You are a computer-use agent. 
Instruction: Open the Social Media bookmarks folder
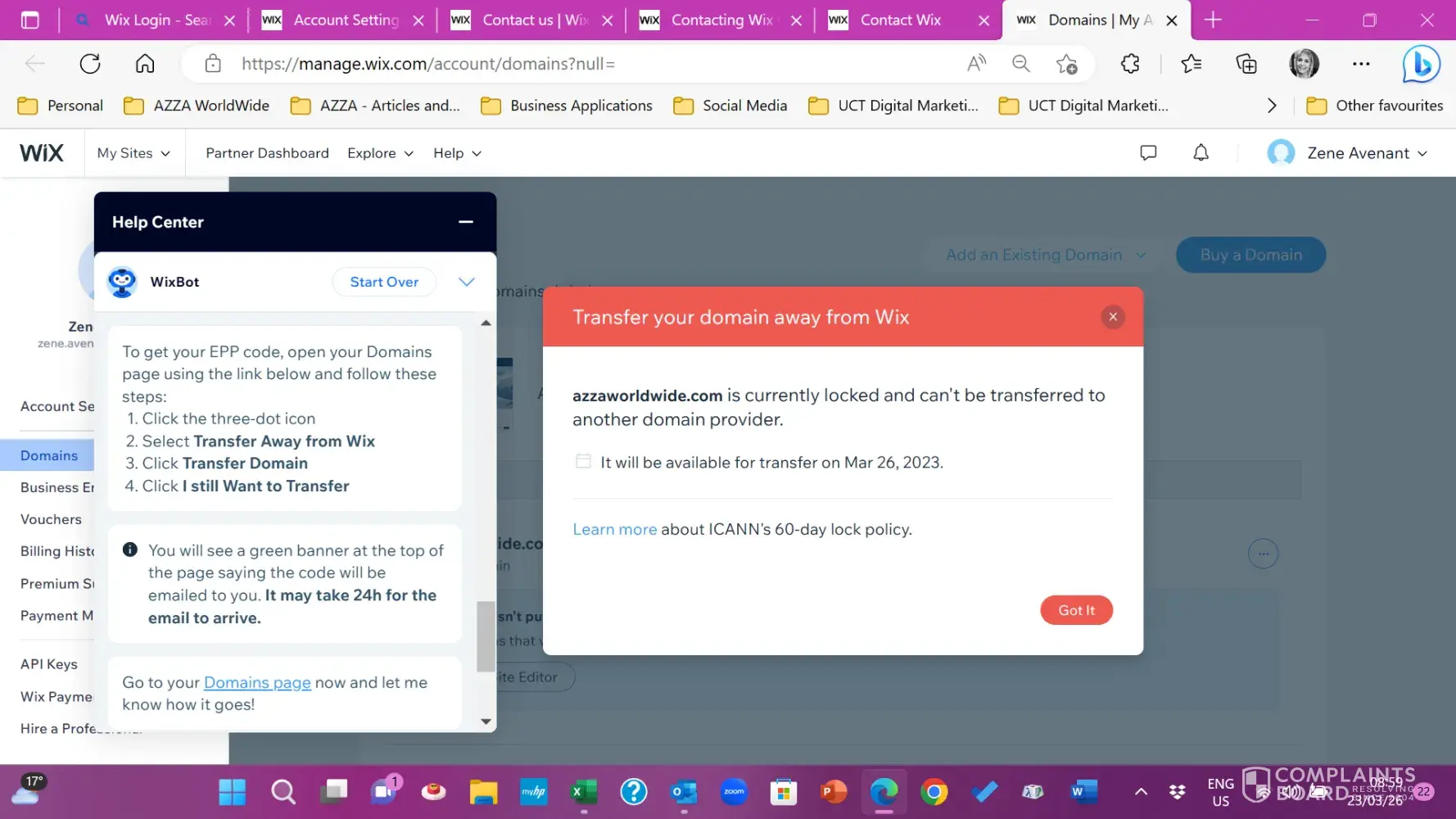tap(730, 106)
